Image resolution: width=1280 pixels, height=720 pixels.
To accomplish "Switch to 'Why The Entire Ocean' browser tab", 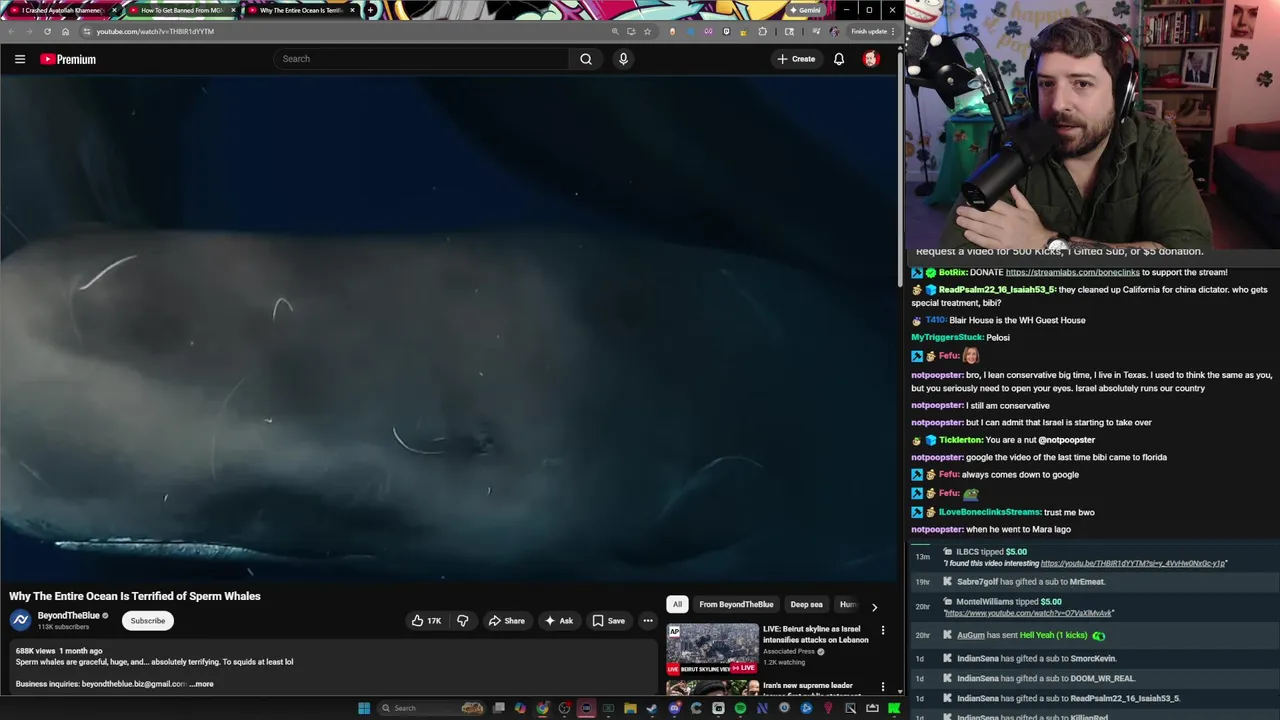I will (300, 10).
